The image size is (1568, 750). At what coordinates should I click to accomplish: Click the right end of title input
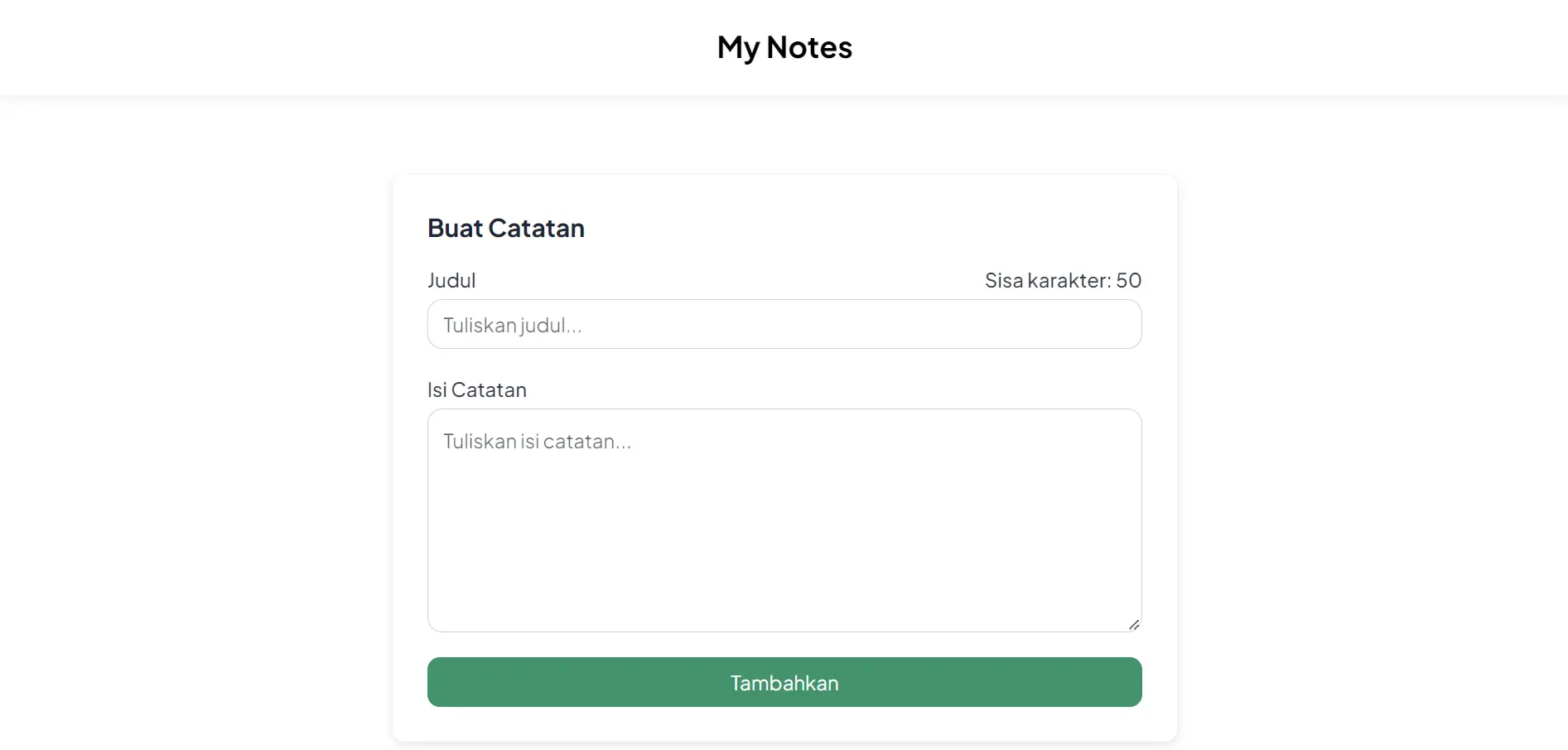(1110, 324)
